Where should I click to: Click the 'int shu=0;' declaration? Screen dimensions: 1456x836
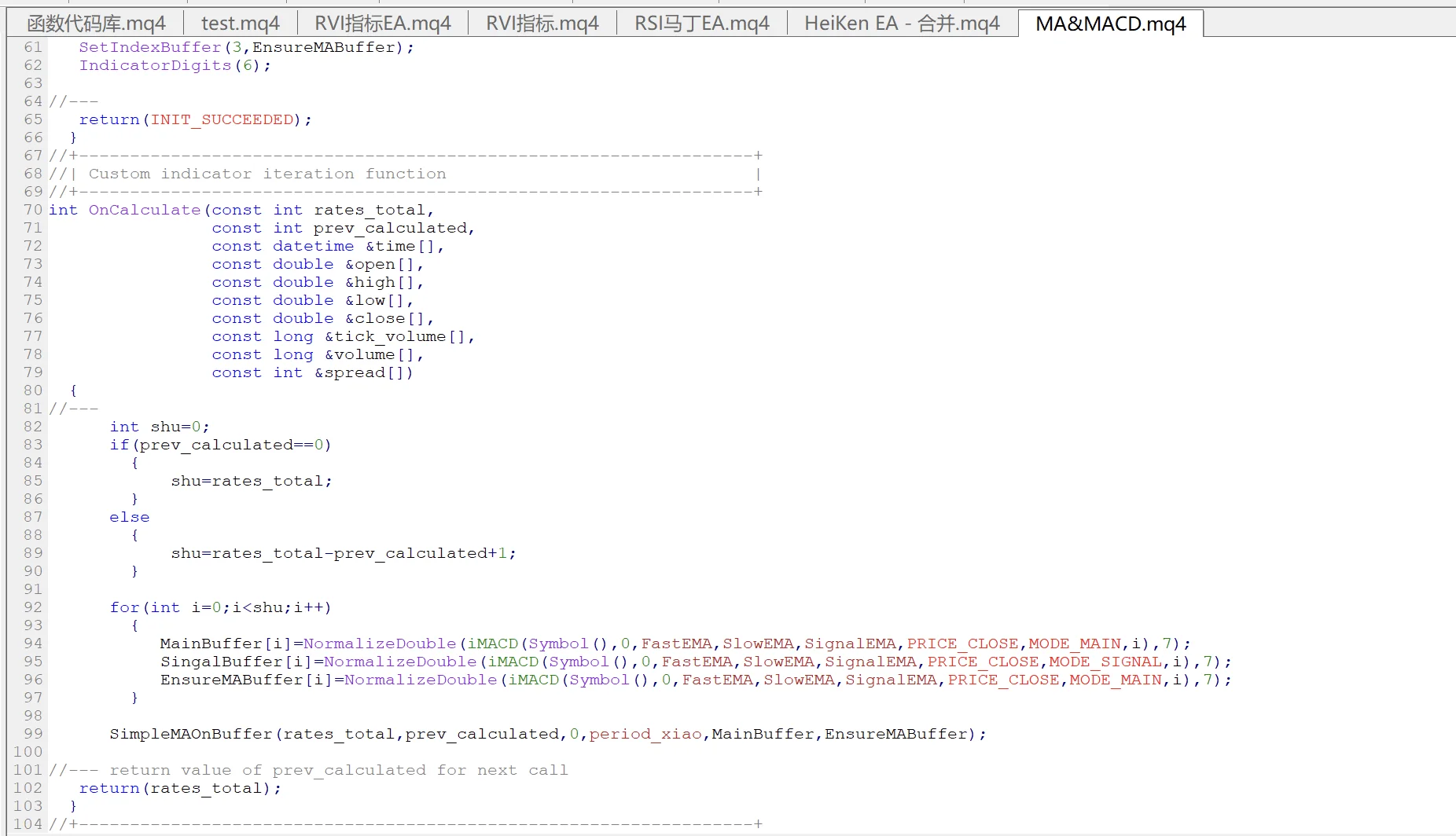(x=160, y=427)
